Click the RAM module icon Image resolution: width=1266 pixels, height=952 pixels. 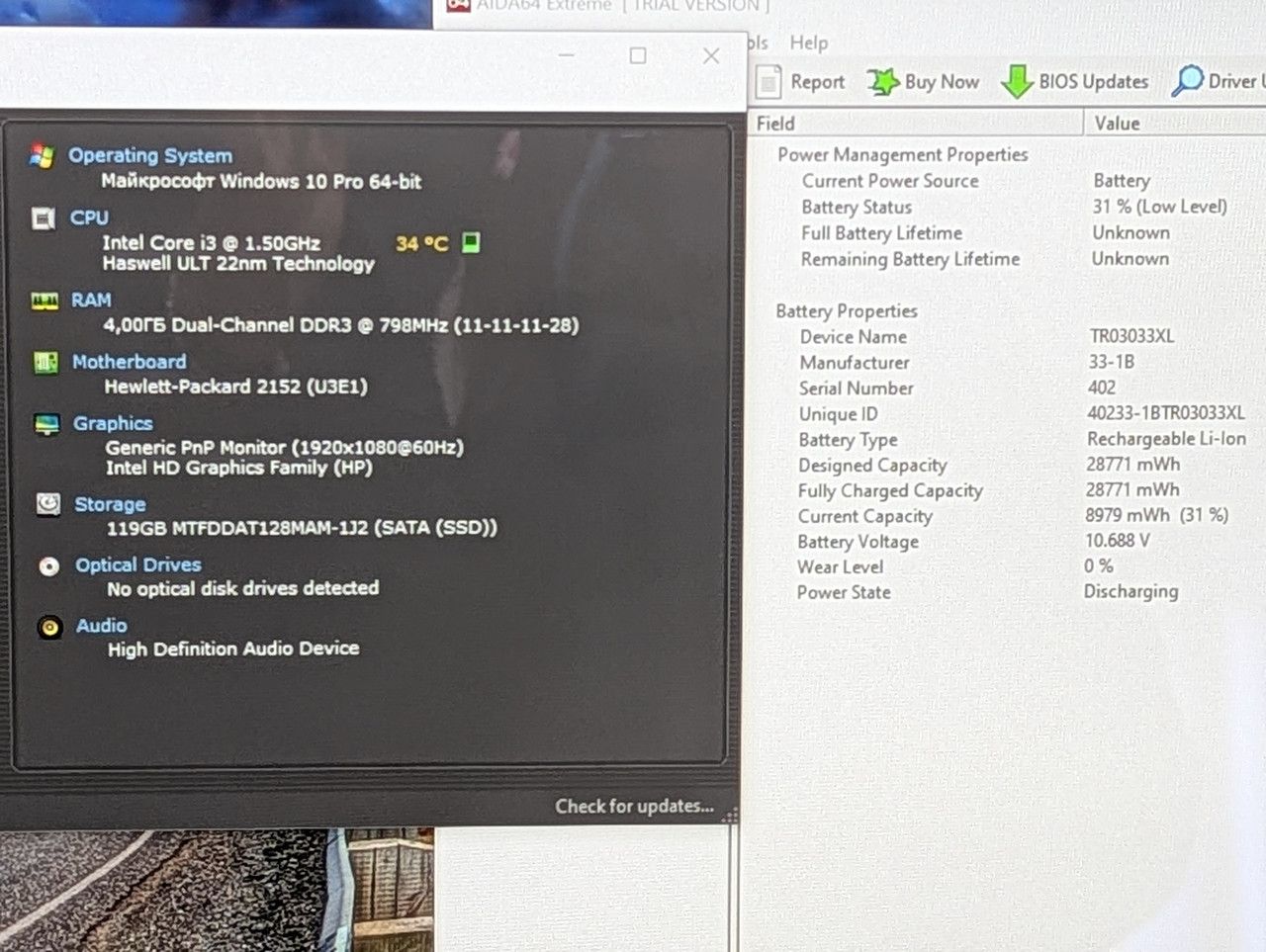pyautogui.click(x=45, y=301)
